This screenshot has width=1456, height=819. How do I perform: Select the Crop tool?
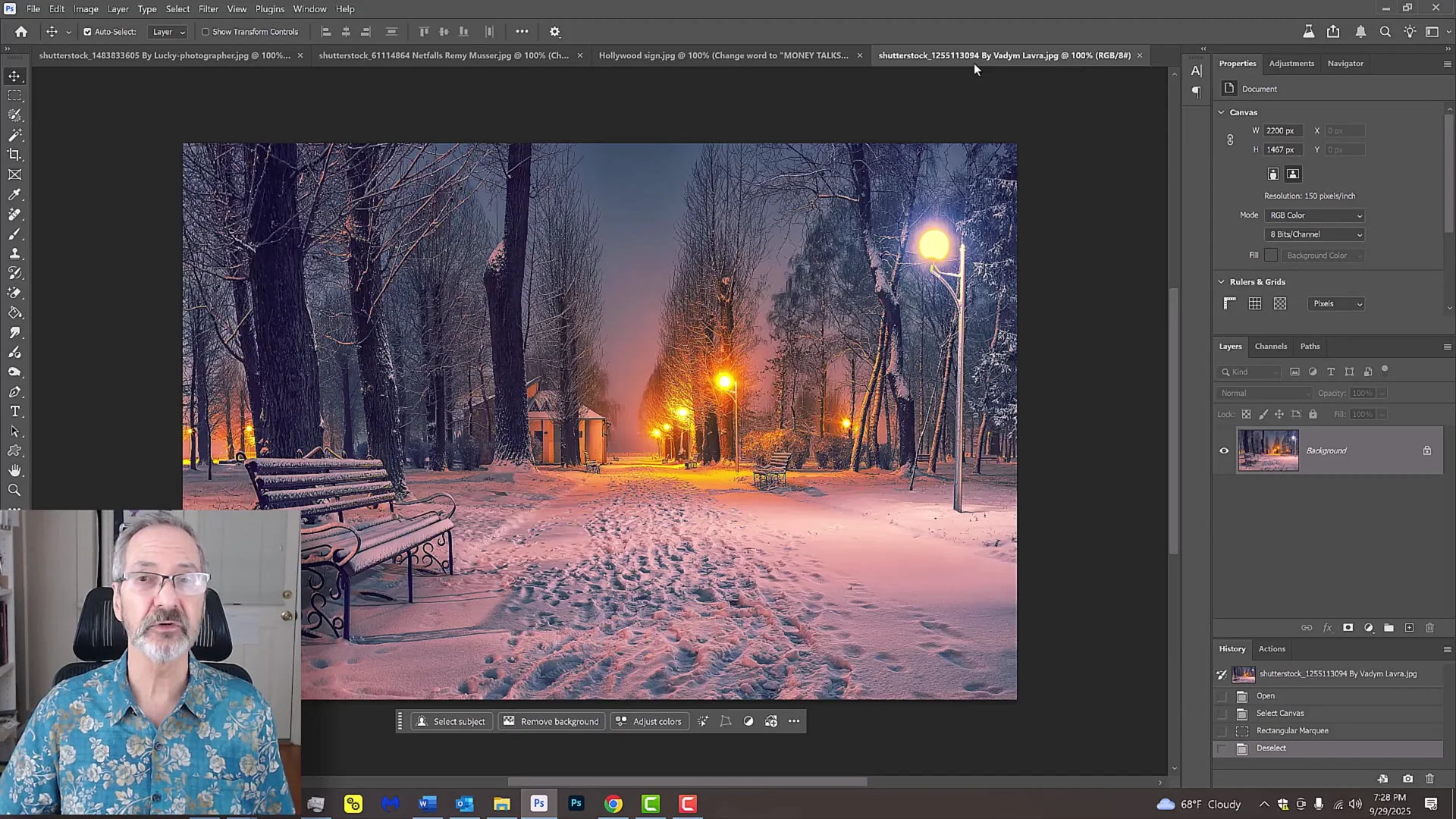[15, 154]
